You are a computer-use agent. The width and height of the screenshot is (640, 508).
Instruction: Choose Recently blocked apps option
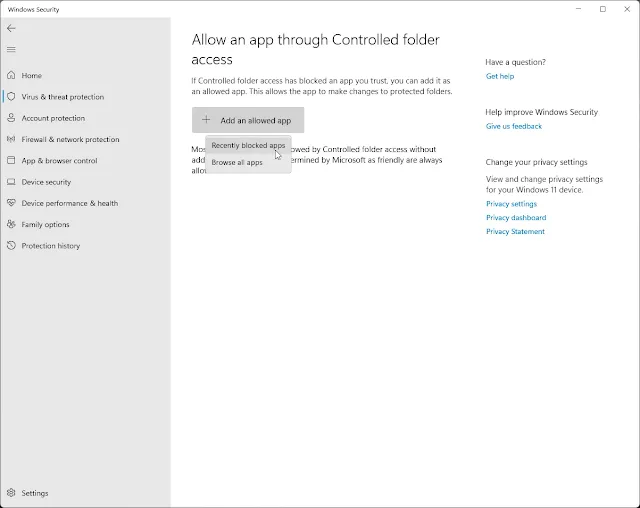tap(248, 145)
